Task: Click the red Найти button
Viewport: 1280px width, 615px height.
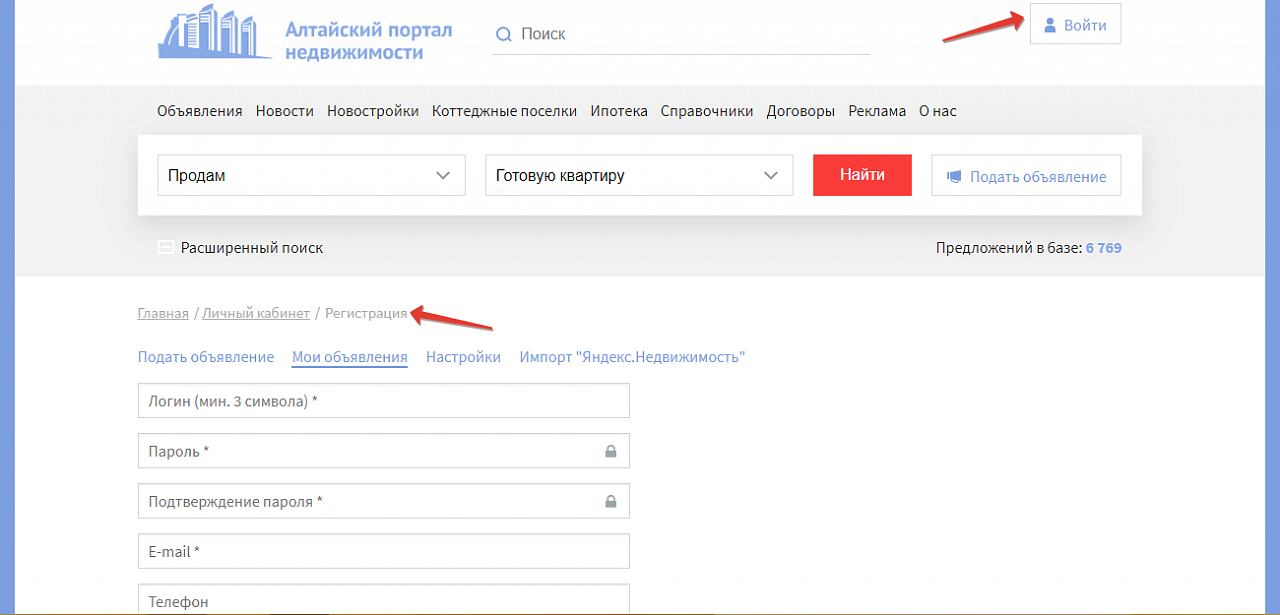Action: pyautogui.click(x=862, y=175)
